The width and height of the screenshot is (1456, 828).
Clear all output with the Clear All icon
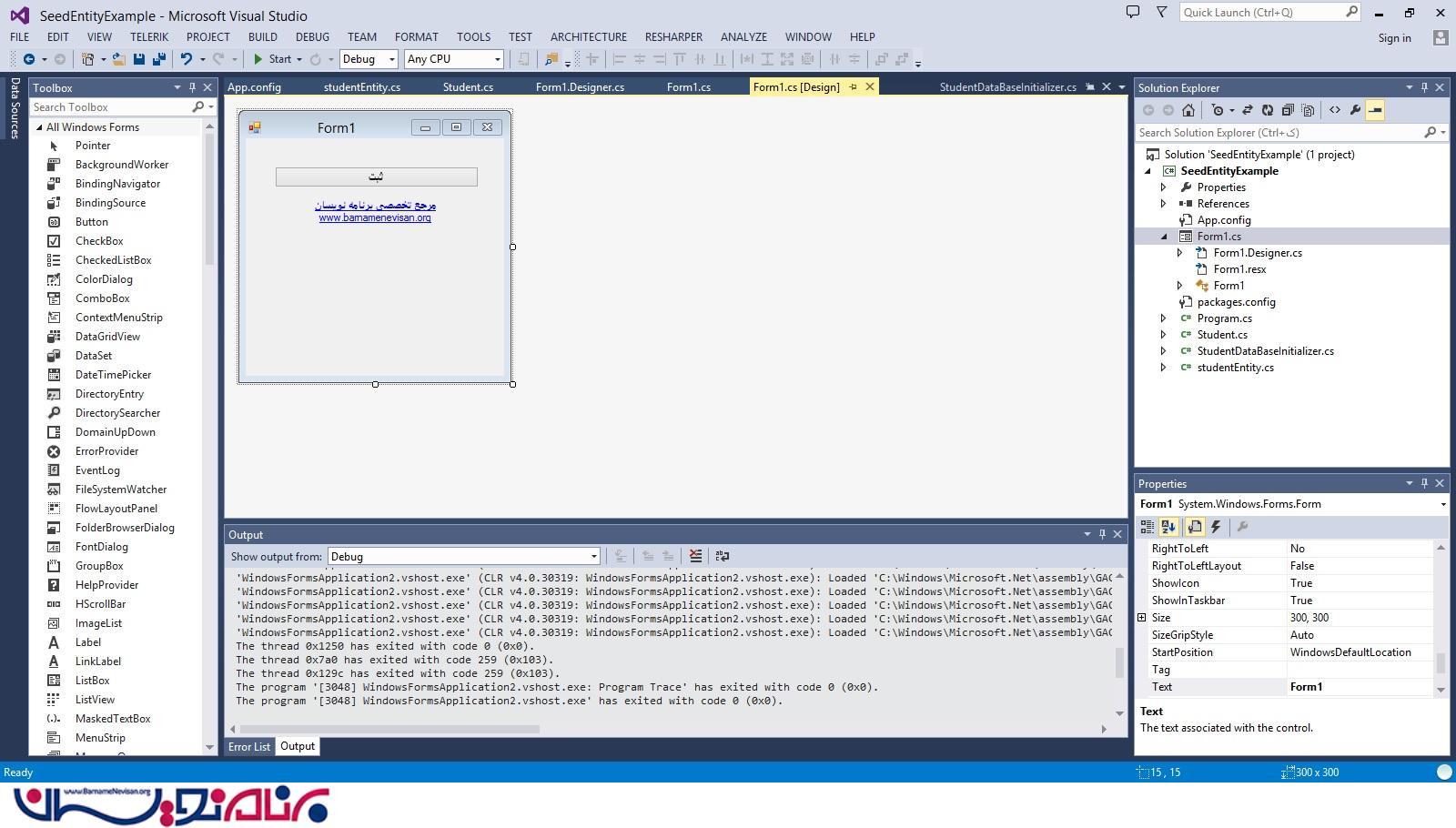click(695, 556)
